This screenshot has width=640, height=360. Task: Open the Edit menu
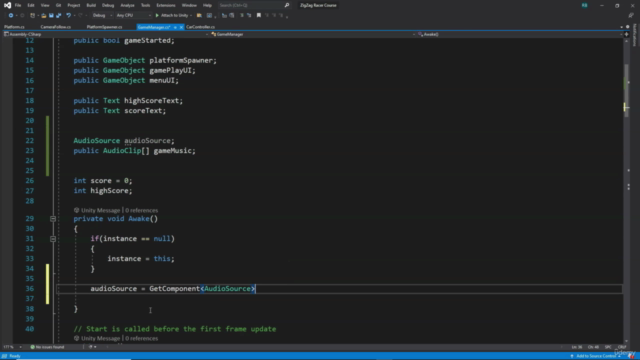pyautogui.click(x=31, y=5)
